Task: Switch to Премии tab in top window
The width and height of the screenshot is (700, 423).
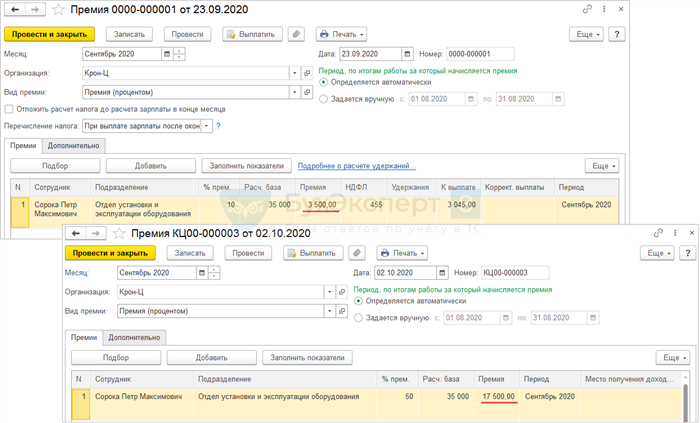Action: 23,146
